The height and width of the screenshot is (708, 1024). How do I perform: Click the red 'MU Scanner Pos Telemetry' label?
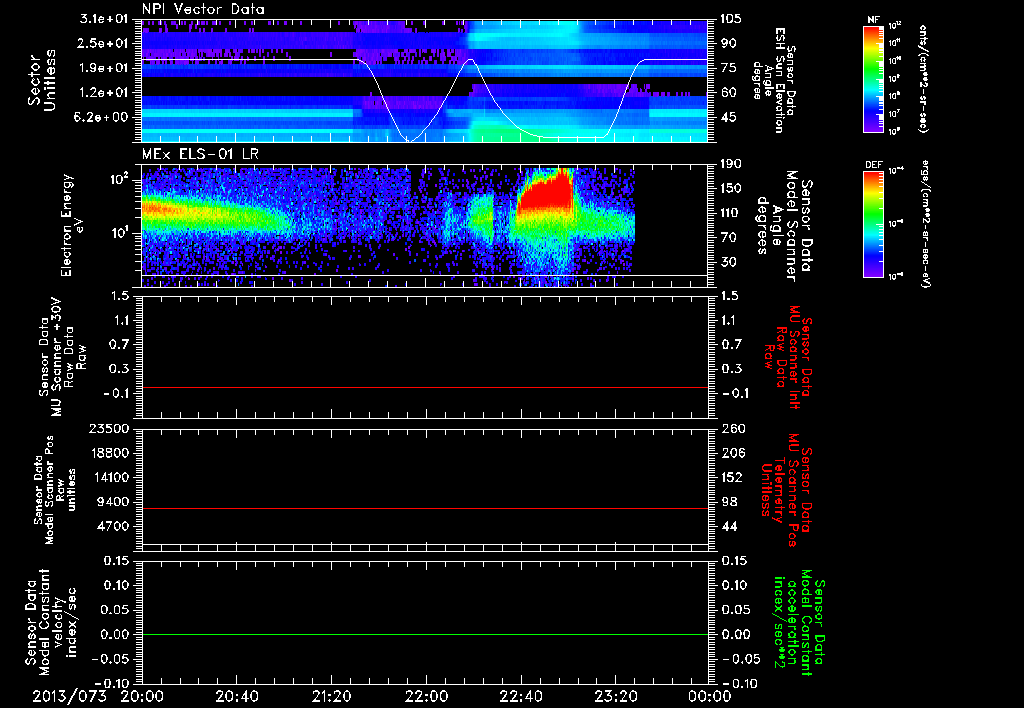pos(786,490)
